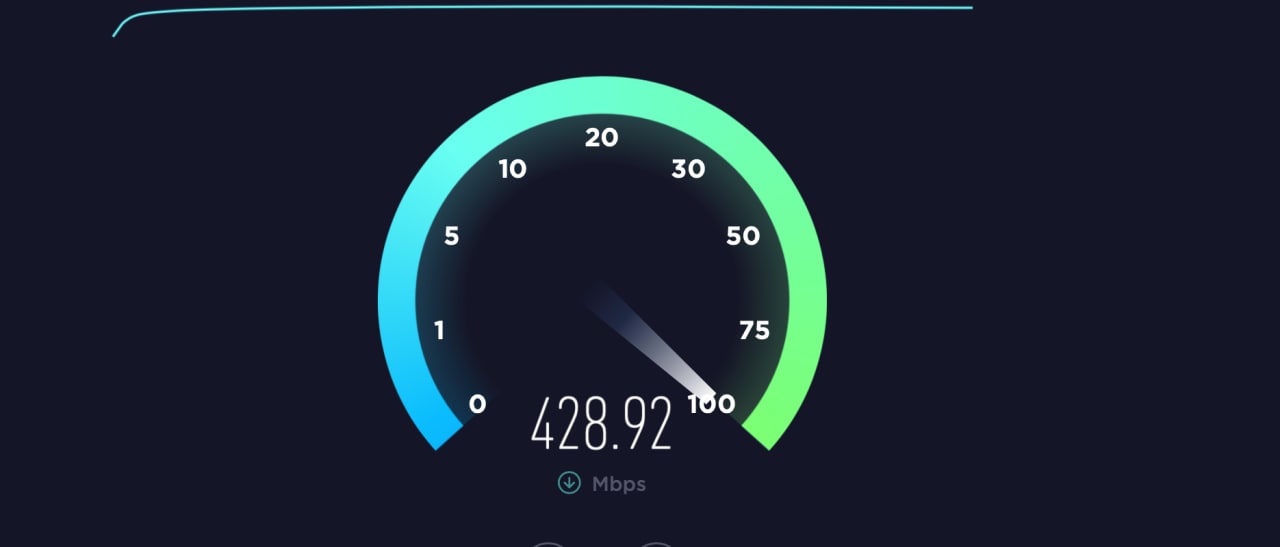The image size is (1280, 547).
Task: Select the 20 mark on the gauge
Action: pyautogui.click(x=601, y=138)
